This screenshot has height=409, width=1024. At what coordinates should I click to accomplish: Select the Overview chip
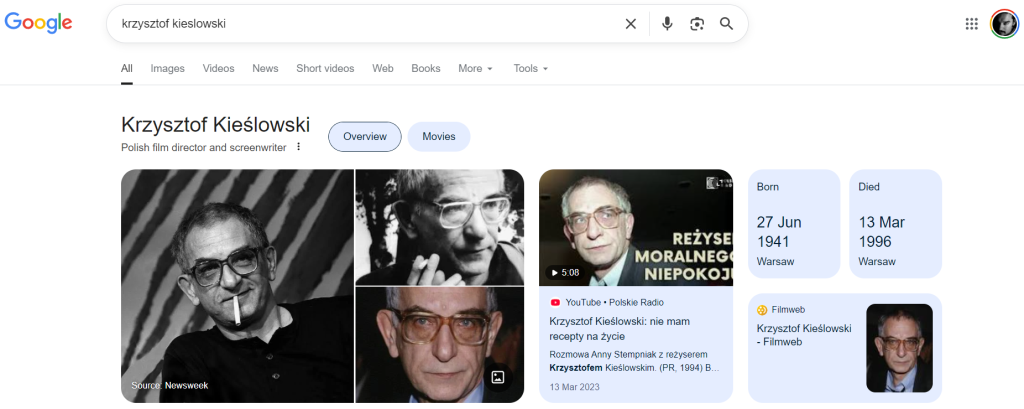pyautogui.click(x=364, y=136)
